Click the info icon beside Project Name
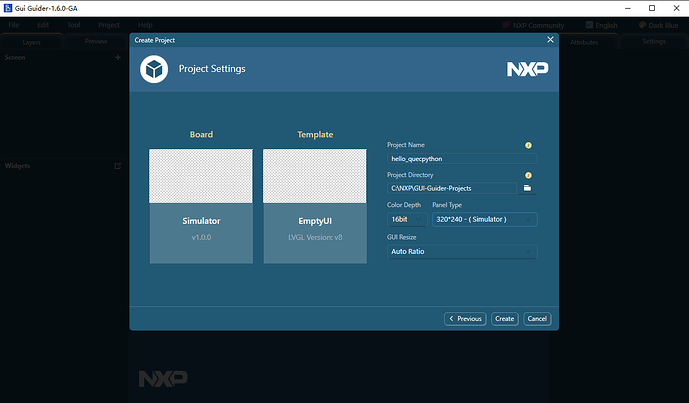 coord(528,145)
